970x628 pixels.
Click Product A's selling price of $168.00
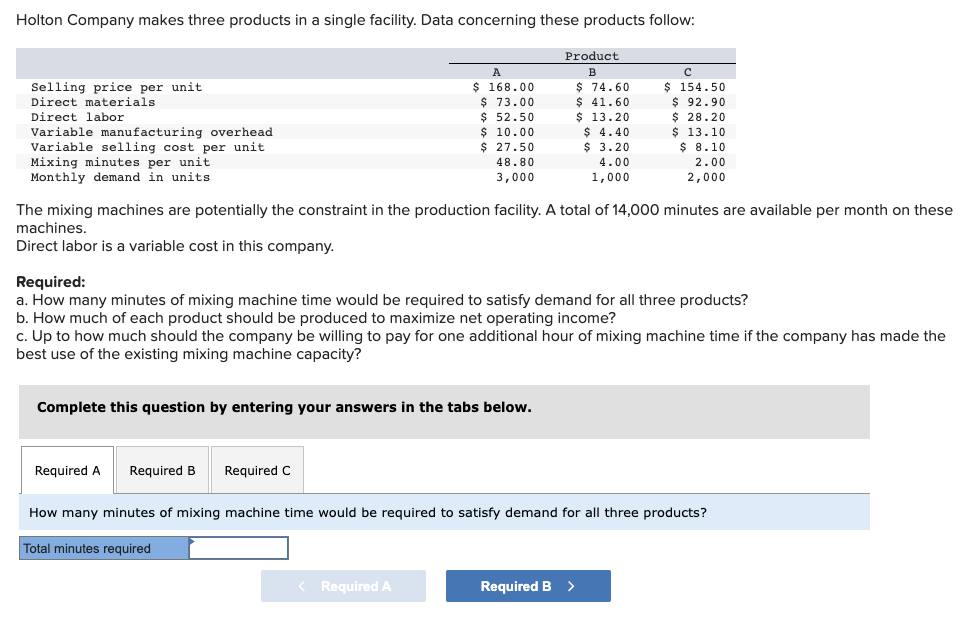pos(504,87)
